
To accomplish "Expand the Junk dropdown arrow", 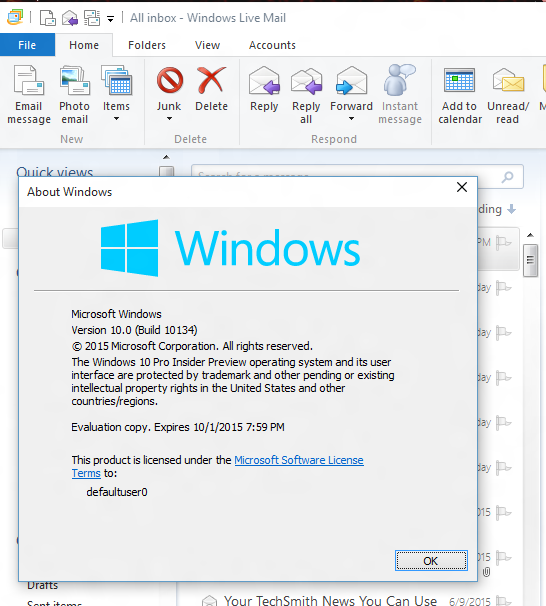I will point(169,119).
